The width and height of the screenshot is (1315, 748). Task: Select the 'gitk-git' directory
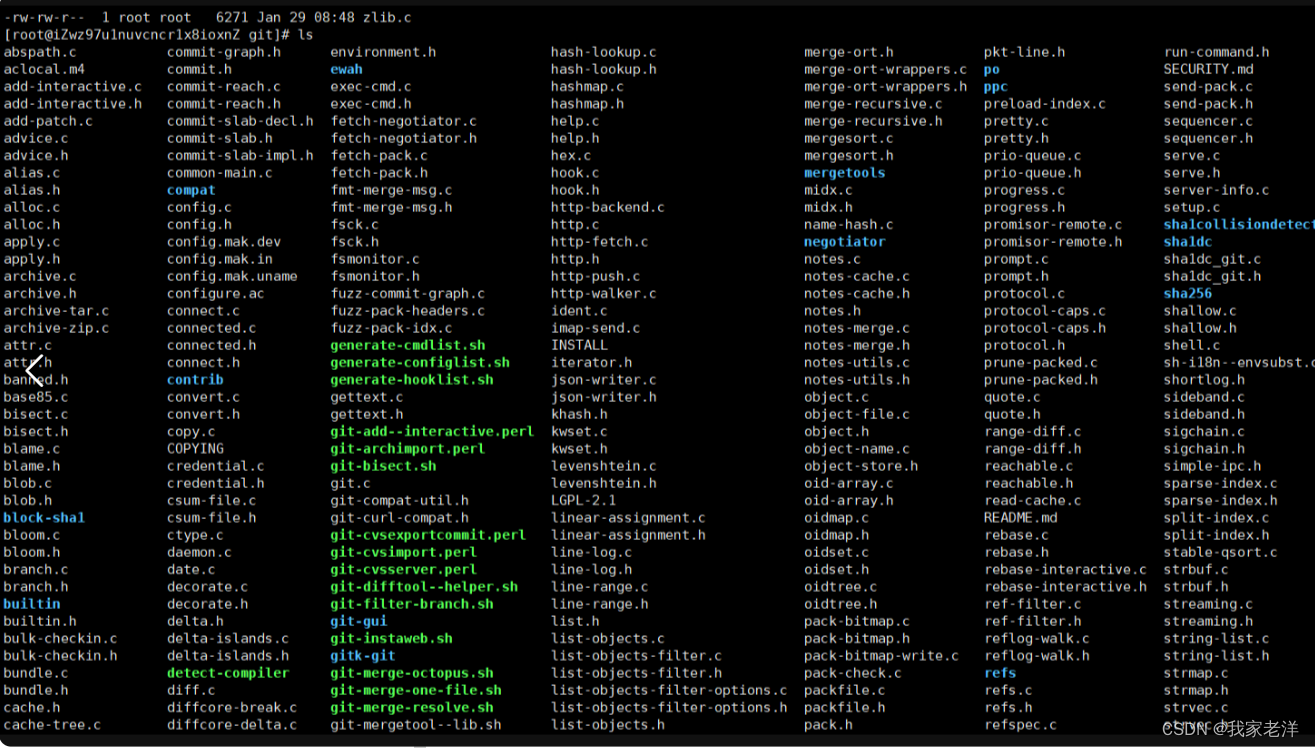(363, 656)
